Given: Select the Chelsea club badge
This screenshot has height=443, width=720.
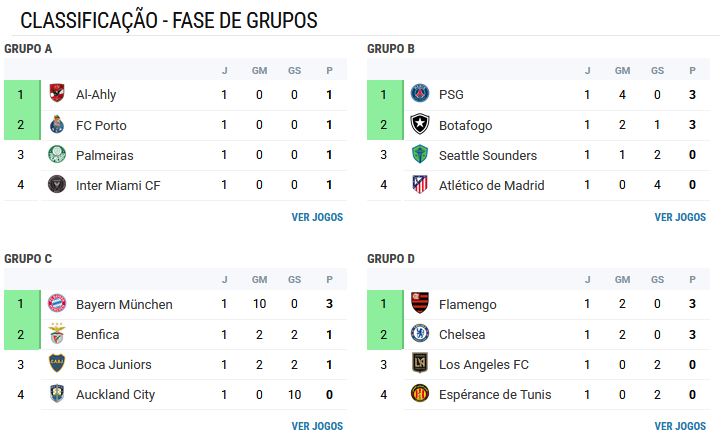Looking at the screenshot, I should click(420, 333).
